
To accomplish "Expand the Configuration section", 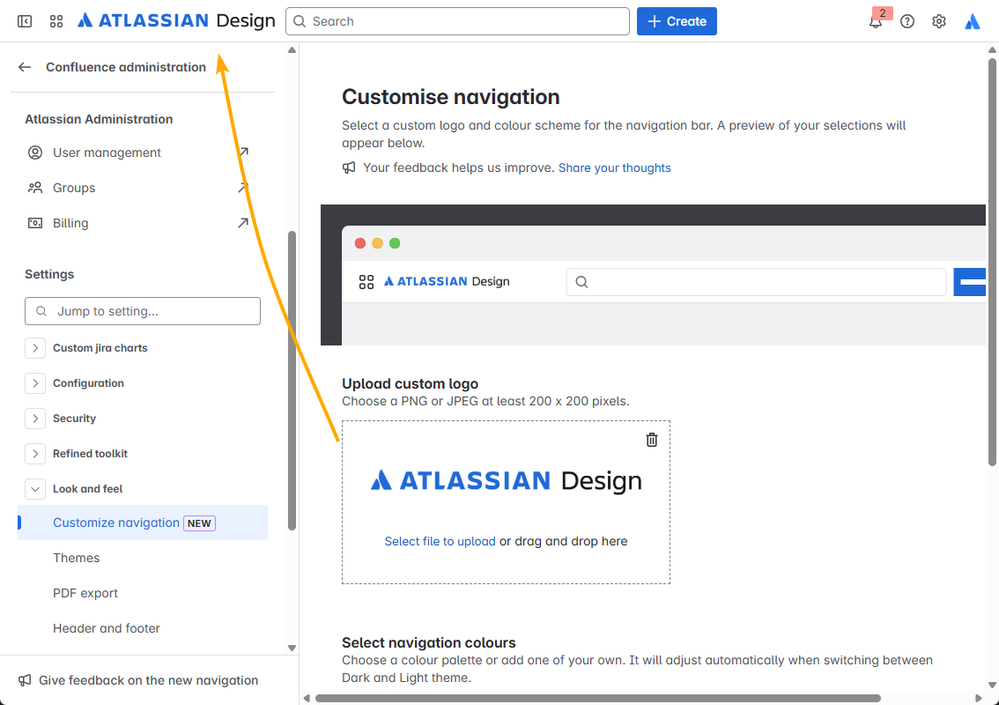I will point(35,383).
